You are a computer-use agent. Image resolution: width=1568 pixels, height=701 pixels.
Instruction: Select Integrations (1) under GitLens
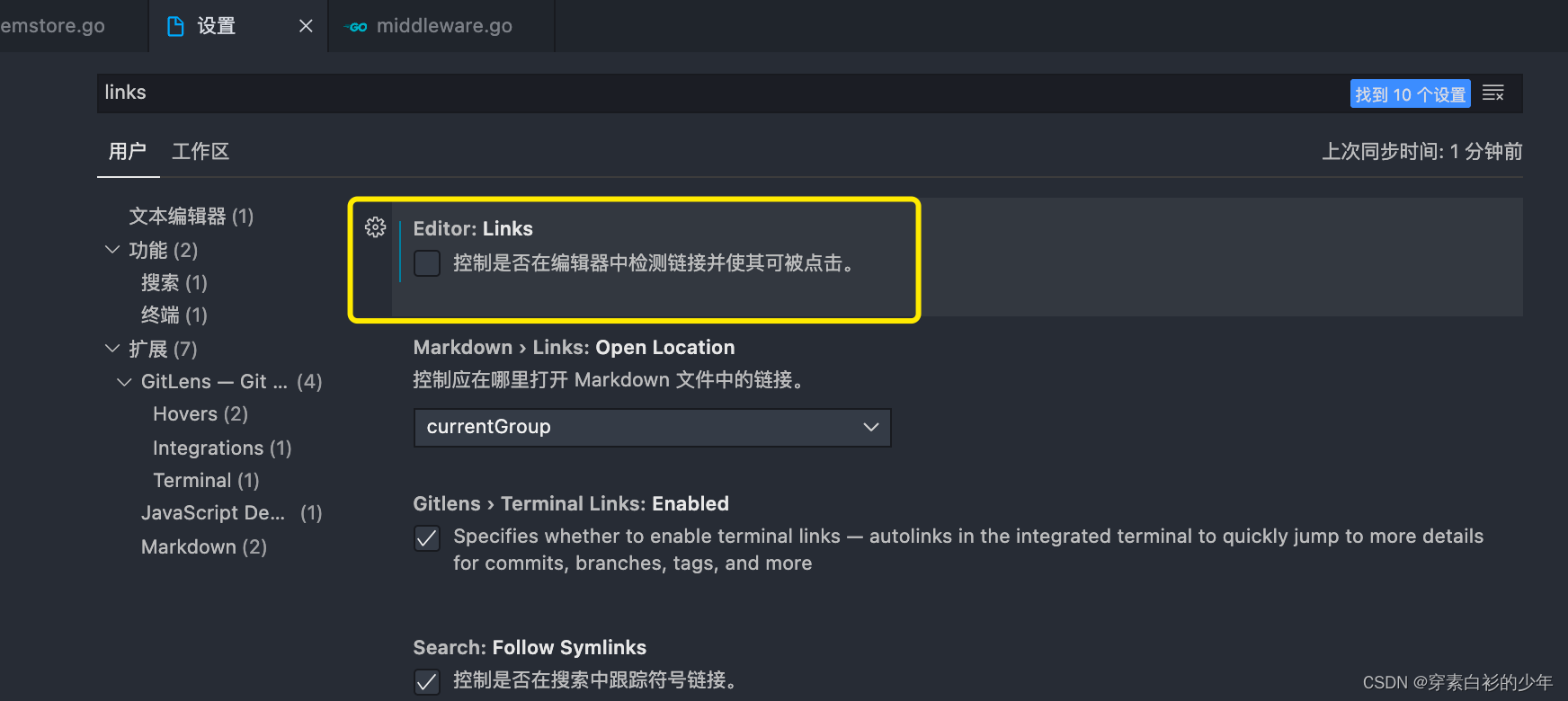click(222, 448)
